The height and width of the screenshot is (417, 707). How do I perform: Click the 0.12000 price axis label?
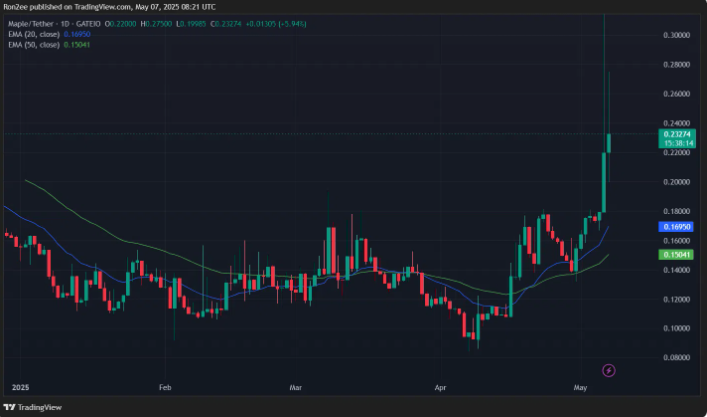676,299
